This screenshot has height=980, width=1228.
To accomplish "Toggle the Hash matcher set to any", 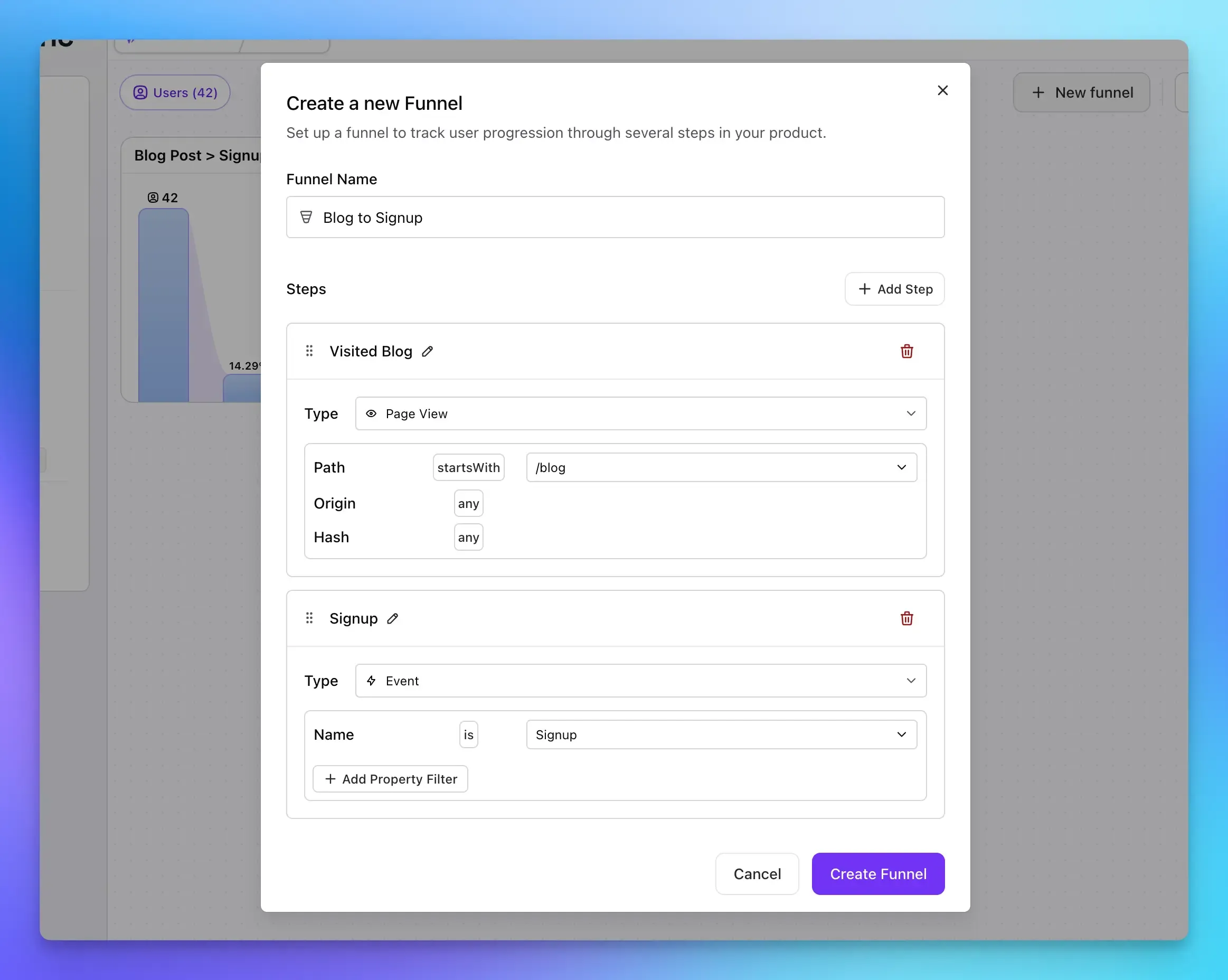I will click(468, 536).
